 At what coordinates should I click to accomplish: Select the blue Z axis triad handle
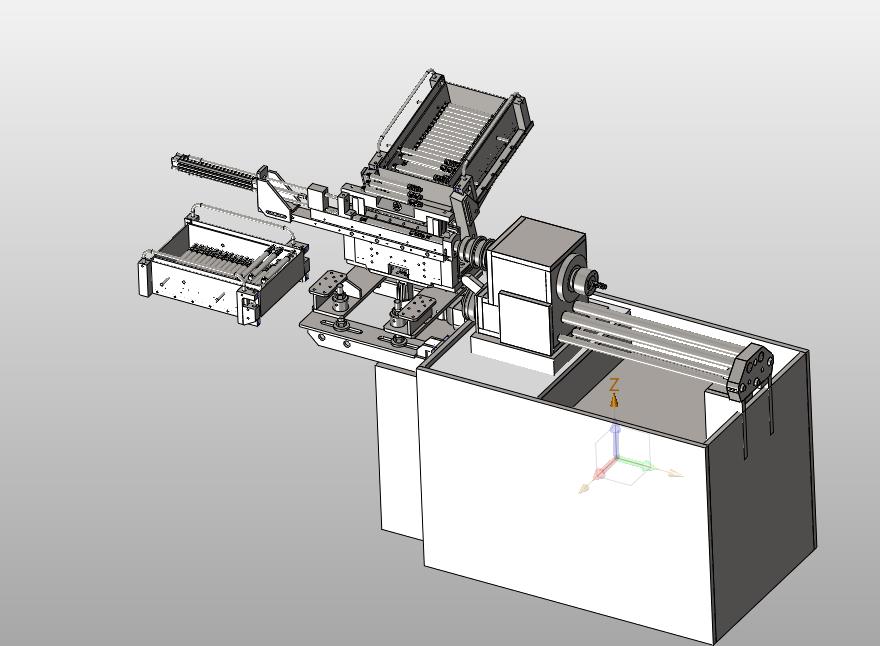point(615,440)
